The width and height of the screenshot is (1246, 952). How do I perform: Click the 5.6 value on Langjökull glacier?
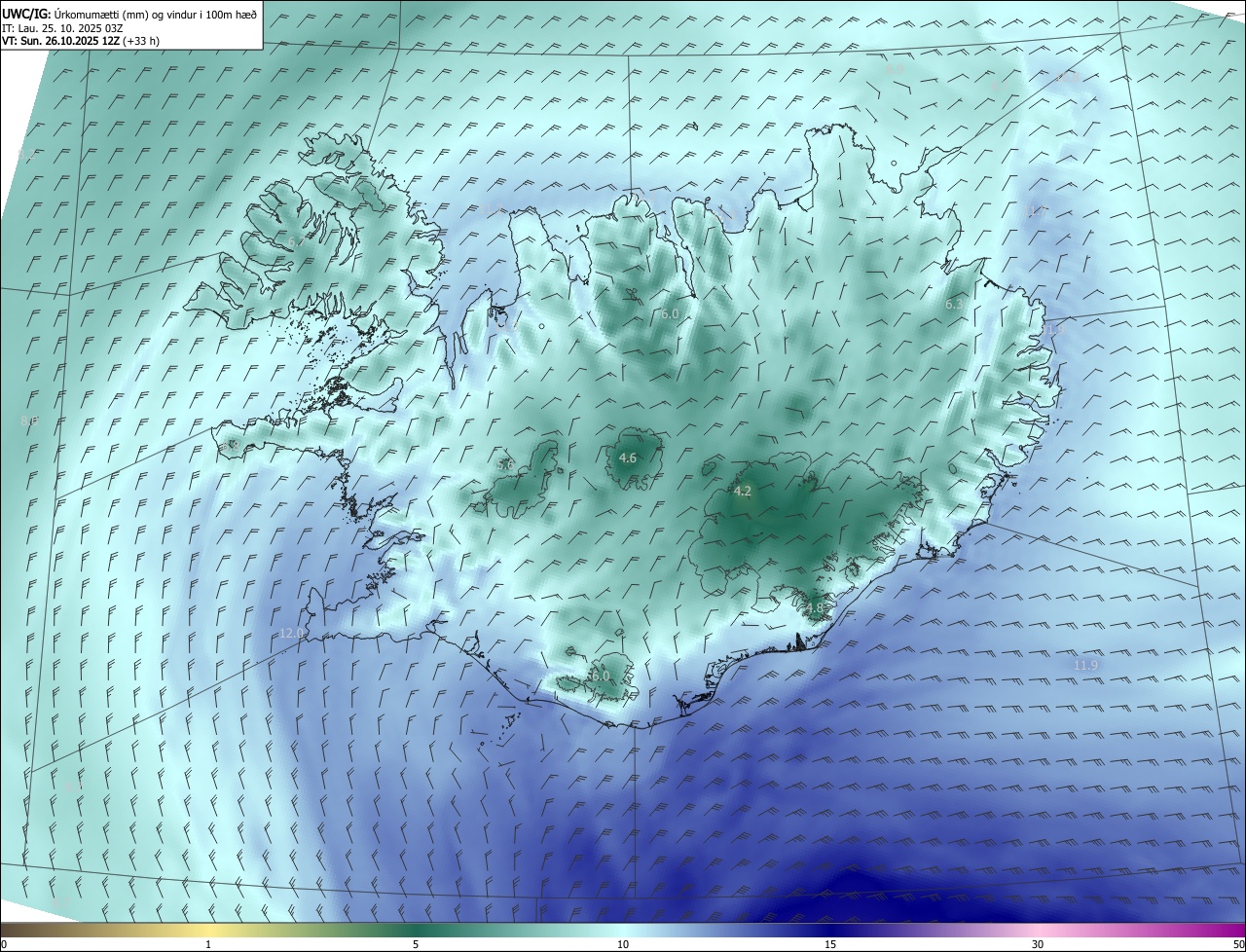coord(505,465)
